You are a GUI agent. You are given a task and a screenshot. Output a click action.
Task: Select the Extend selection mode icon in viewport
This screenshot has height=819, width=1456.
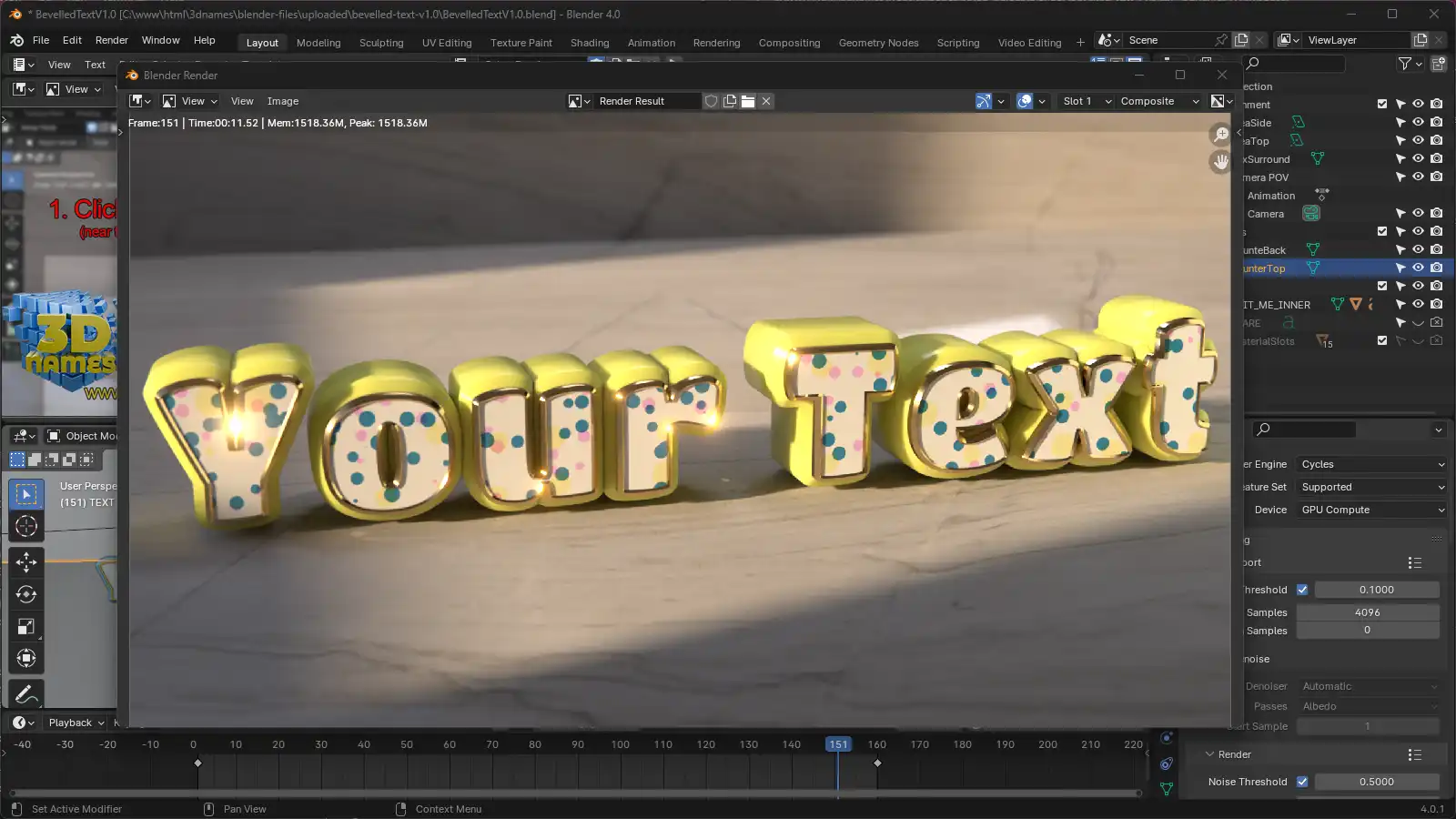click(x=35, y=460)
